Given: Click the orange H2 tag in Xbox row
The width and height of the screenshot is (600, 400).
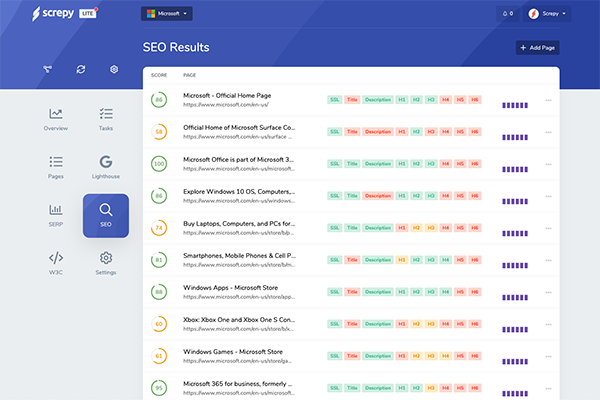Looking at the screenshot, I should [416, 324].
